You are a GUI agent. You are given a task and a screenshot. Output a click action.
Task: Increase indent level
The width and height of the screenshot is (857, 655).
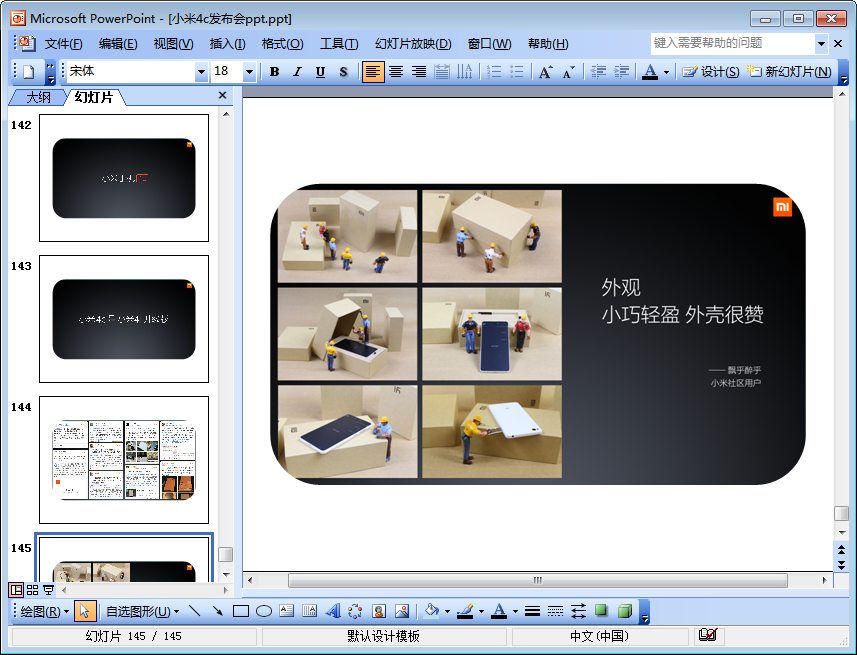tap(621, 72)
